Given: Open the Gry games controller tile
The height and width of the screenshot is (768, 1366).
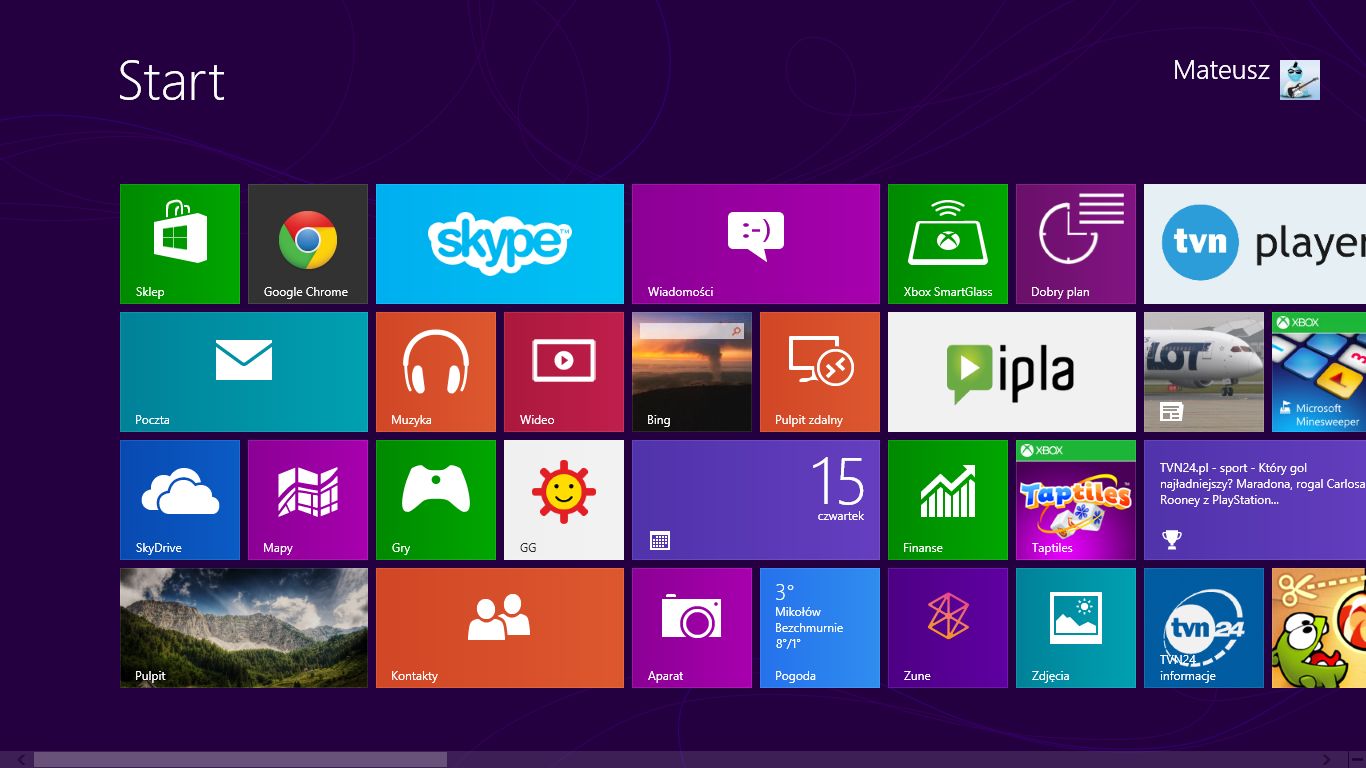Looking at the screenshot, I should pos(436,500).
